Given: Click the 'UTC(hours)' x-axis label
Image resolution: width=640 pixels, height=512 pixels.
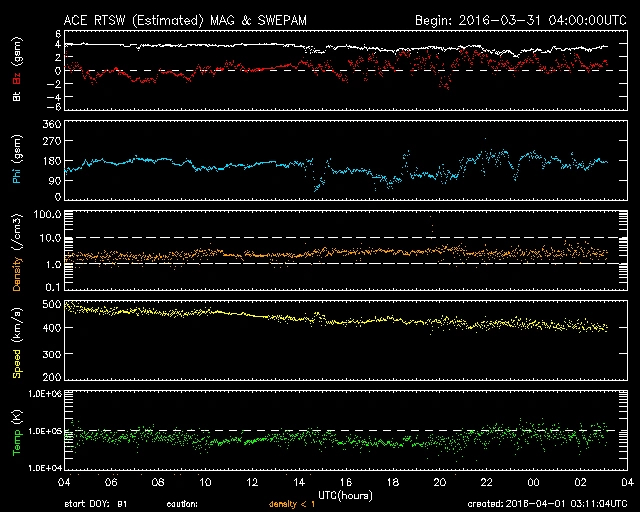Looking at the screenshot, I should pyautogui.click(x=345, y=495).
